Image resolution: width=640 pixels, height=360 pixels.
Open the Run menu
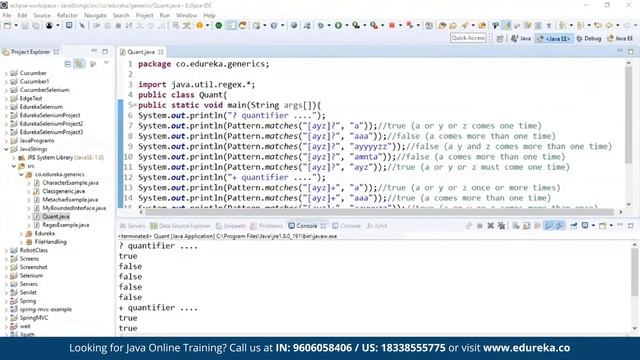click(x=164, y=15)
